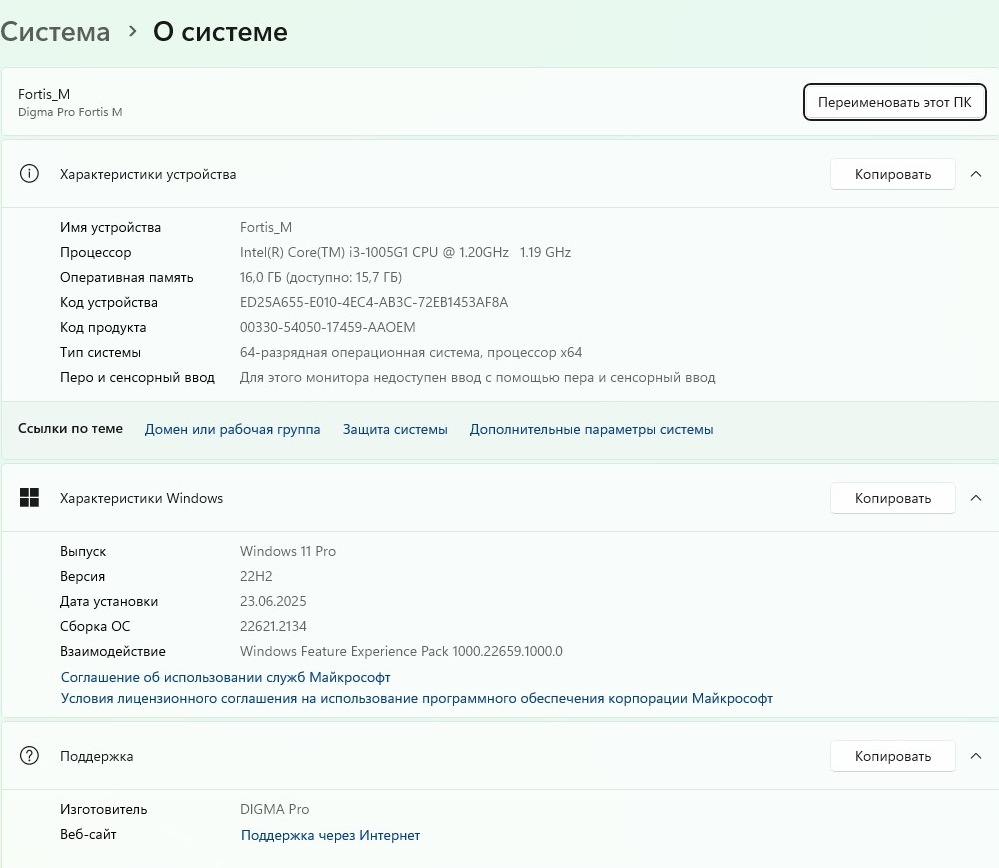Click the Windows logo icon
Viewport: 999px width, 868px height.
click(x=29, y=498)
